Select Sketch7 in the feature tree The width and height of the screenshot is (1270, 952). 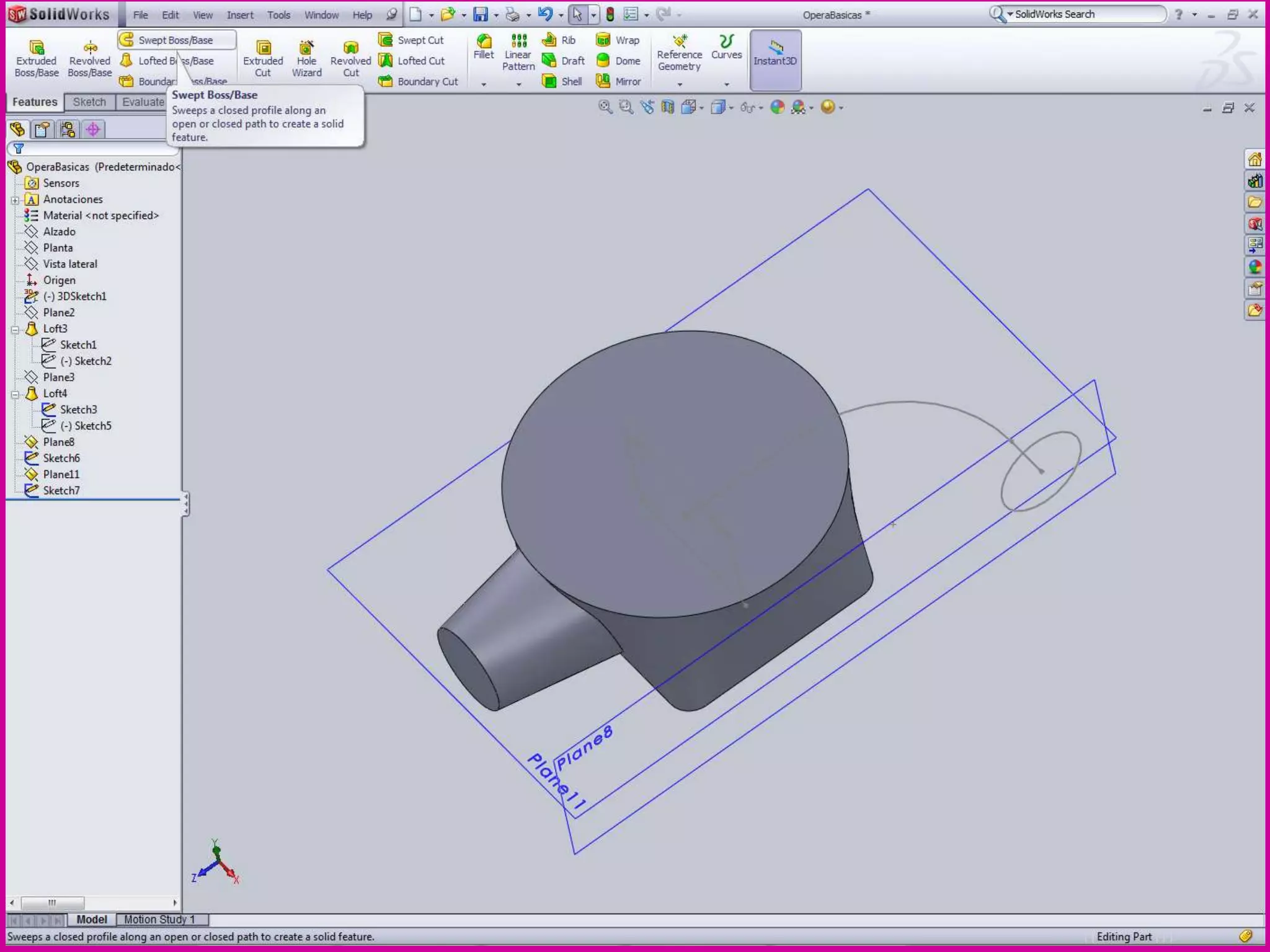(x=61, y=490)
